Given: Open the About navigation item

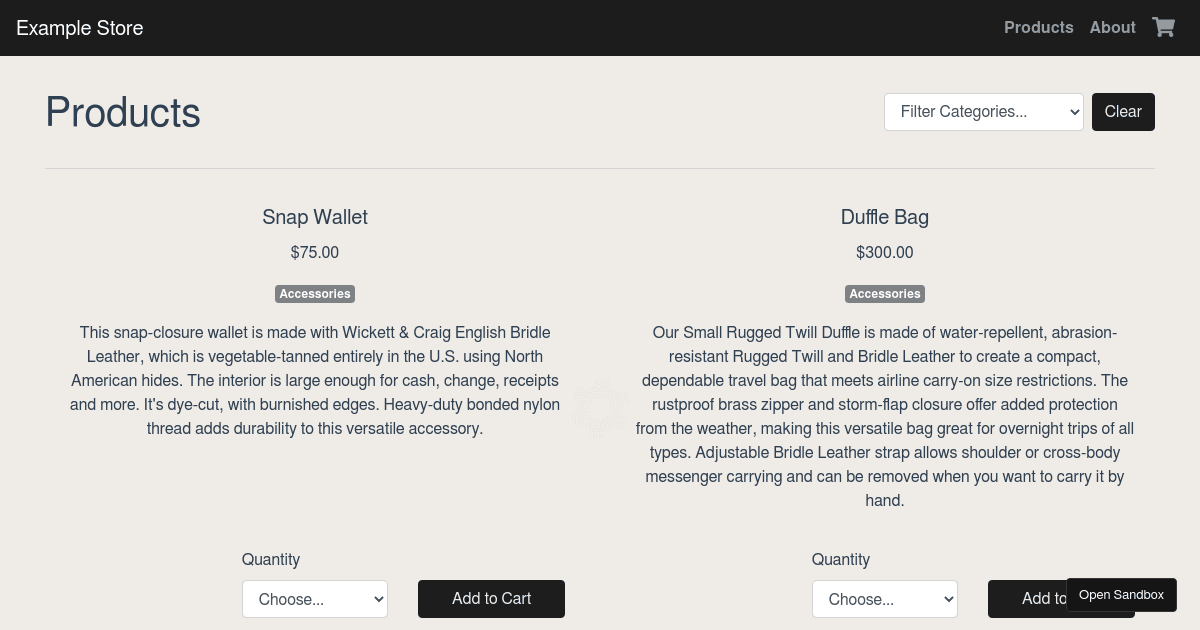Looking at the screenshot, I should pyautogui.click(x=1113, y=27).
